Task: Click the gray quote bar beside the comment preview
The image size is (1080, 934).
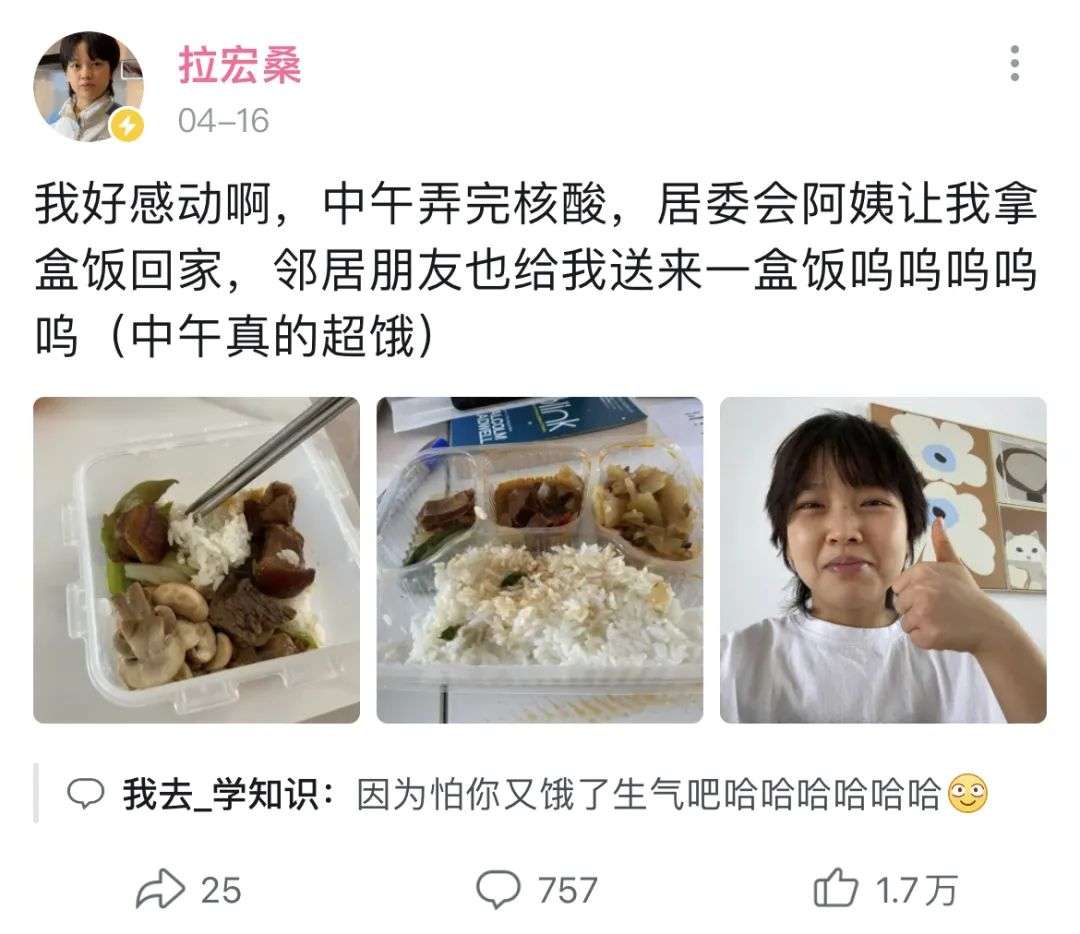Action: pos(36,793)
